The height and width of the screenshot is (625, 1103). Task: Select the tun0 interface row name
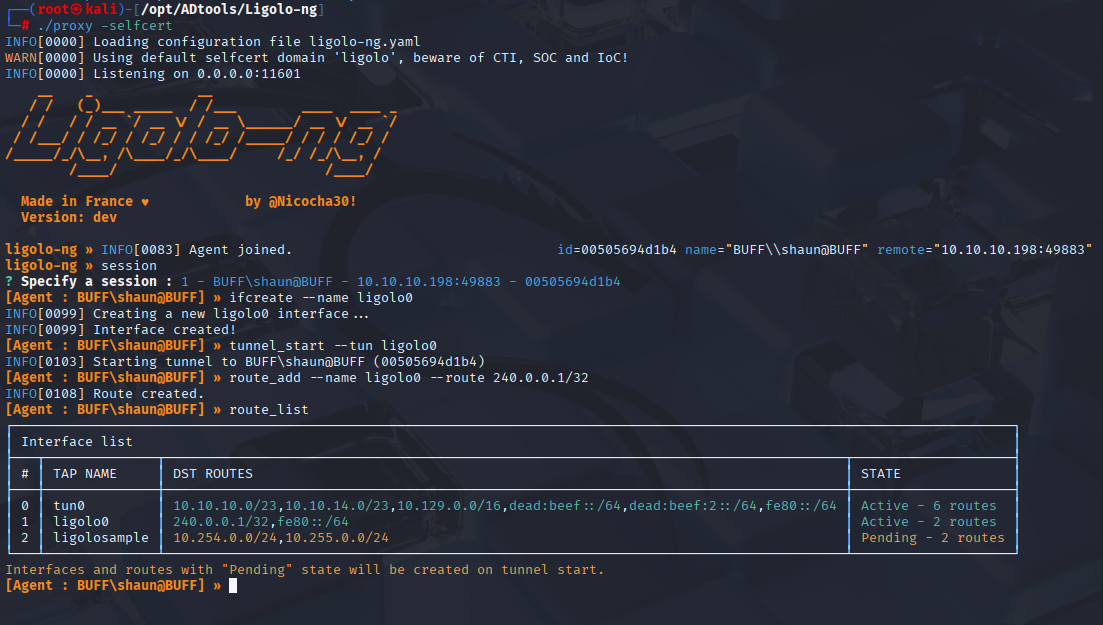[x=69, y=505]
